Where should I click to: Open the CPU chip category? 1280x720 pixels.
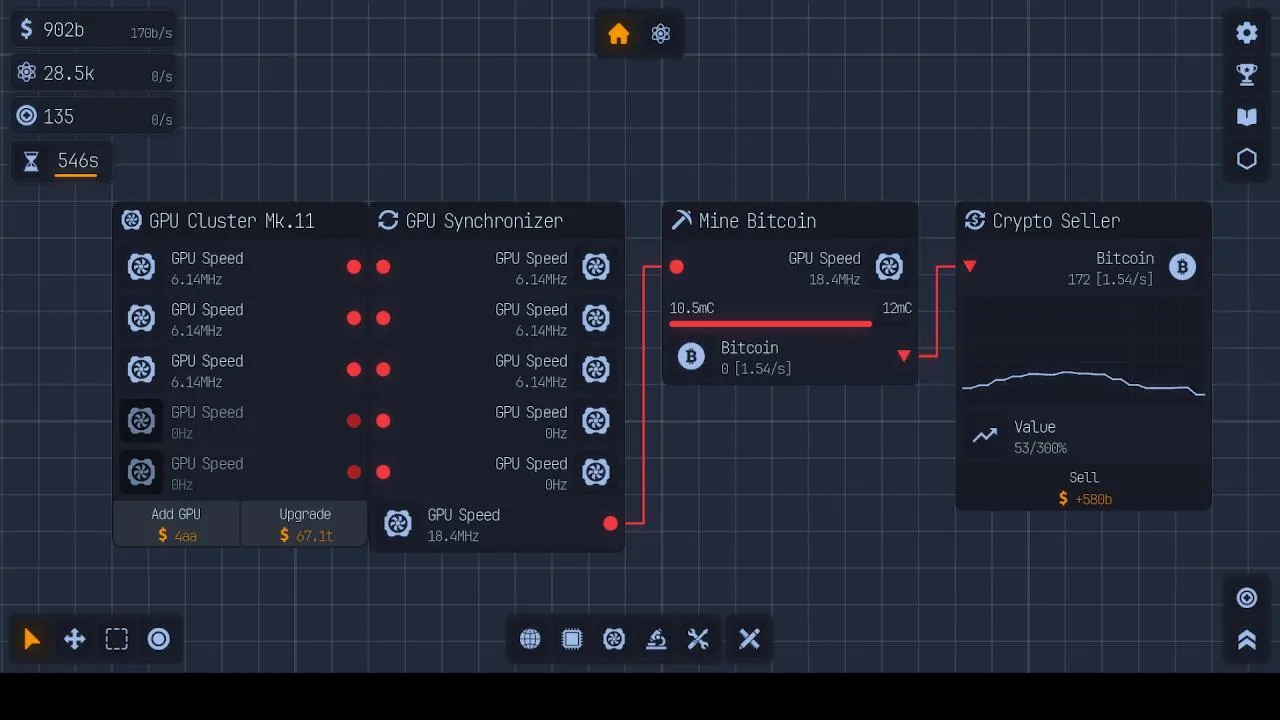(x=572, y=639)
